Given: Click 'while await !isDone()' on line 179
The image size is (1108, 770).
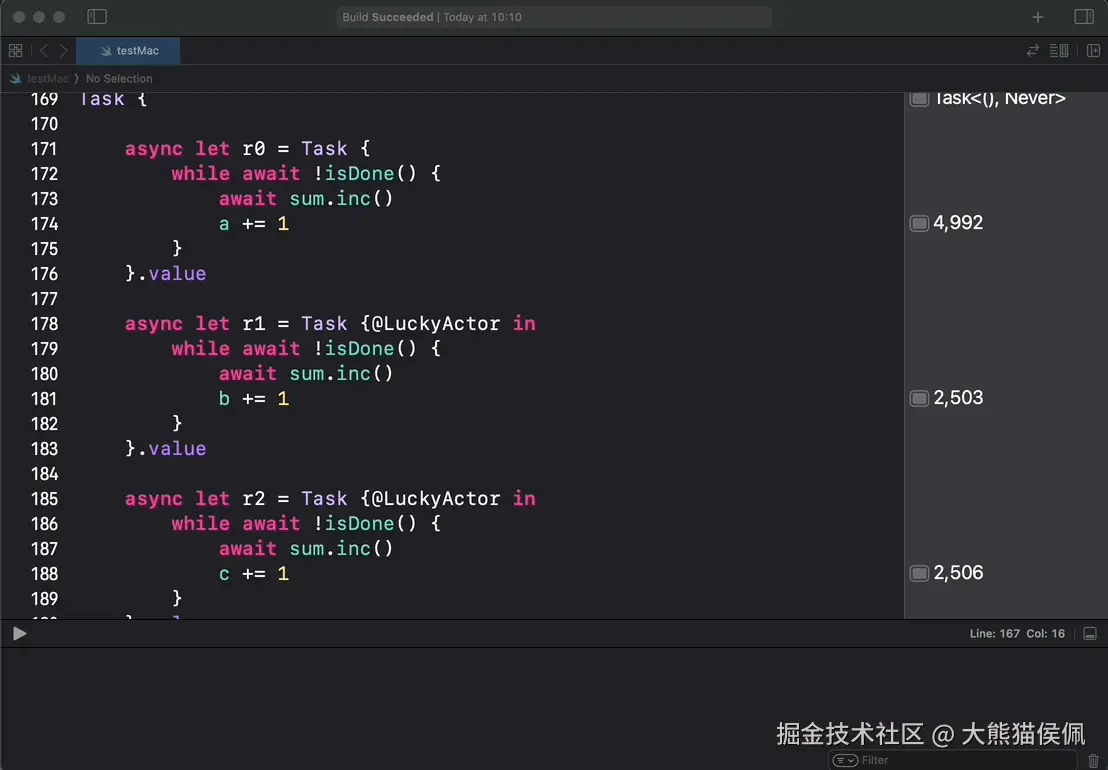Looking at the screenshot, I should pyautogui.click(x=294, y=349).
